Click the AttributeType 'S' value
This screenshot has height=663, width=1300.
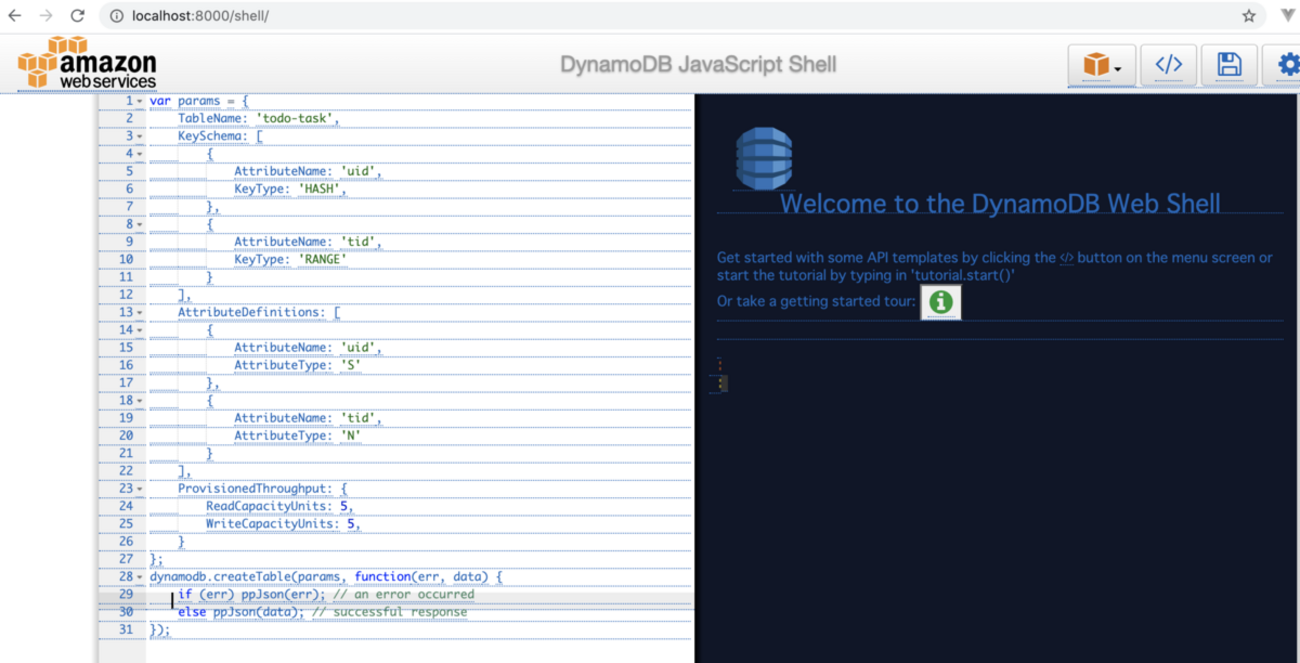click(x=351, y=365)
